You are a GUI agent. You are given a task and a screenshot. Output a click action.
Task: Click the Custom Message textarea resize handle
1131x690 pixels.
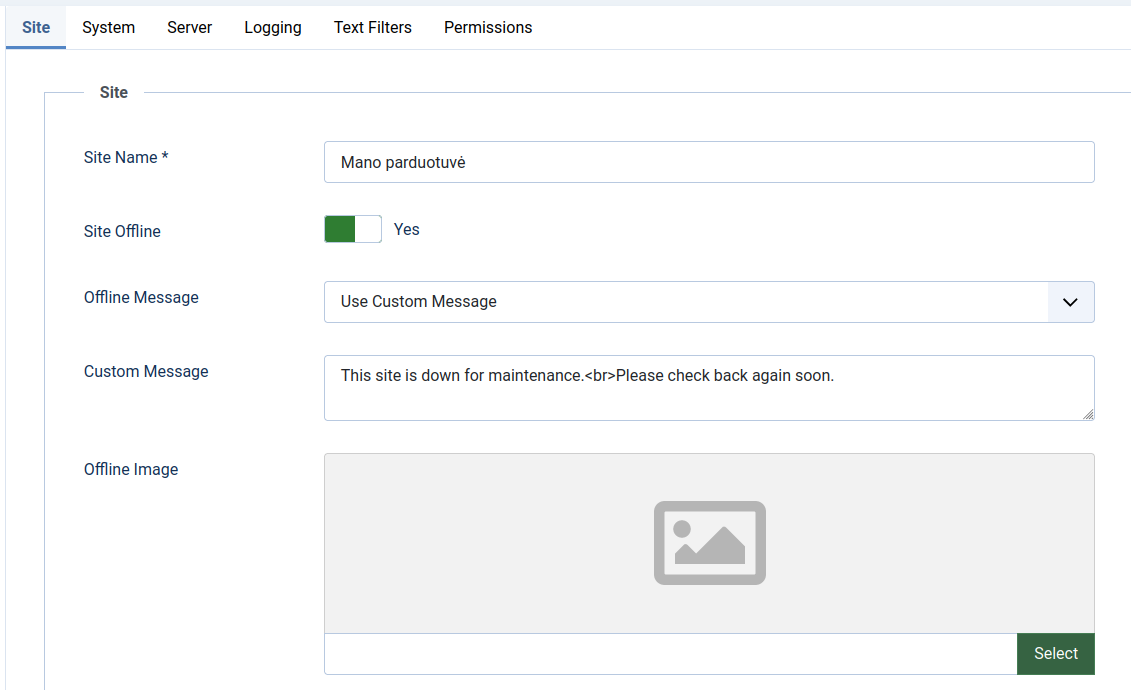click(1088, 414)
